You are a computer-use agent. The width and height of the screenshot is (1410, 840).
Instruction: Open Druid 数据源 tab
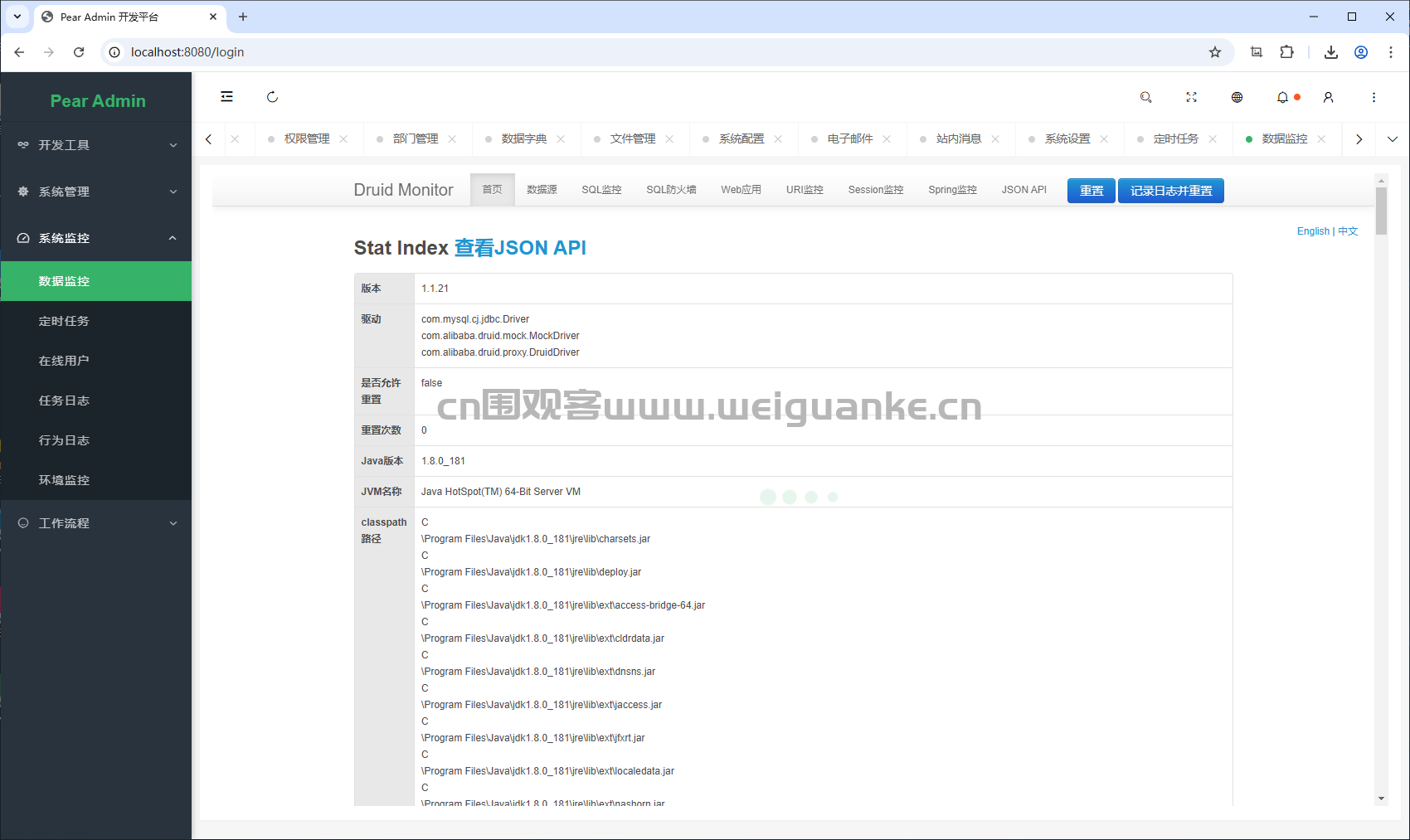click(542, 190)
